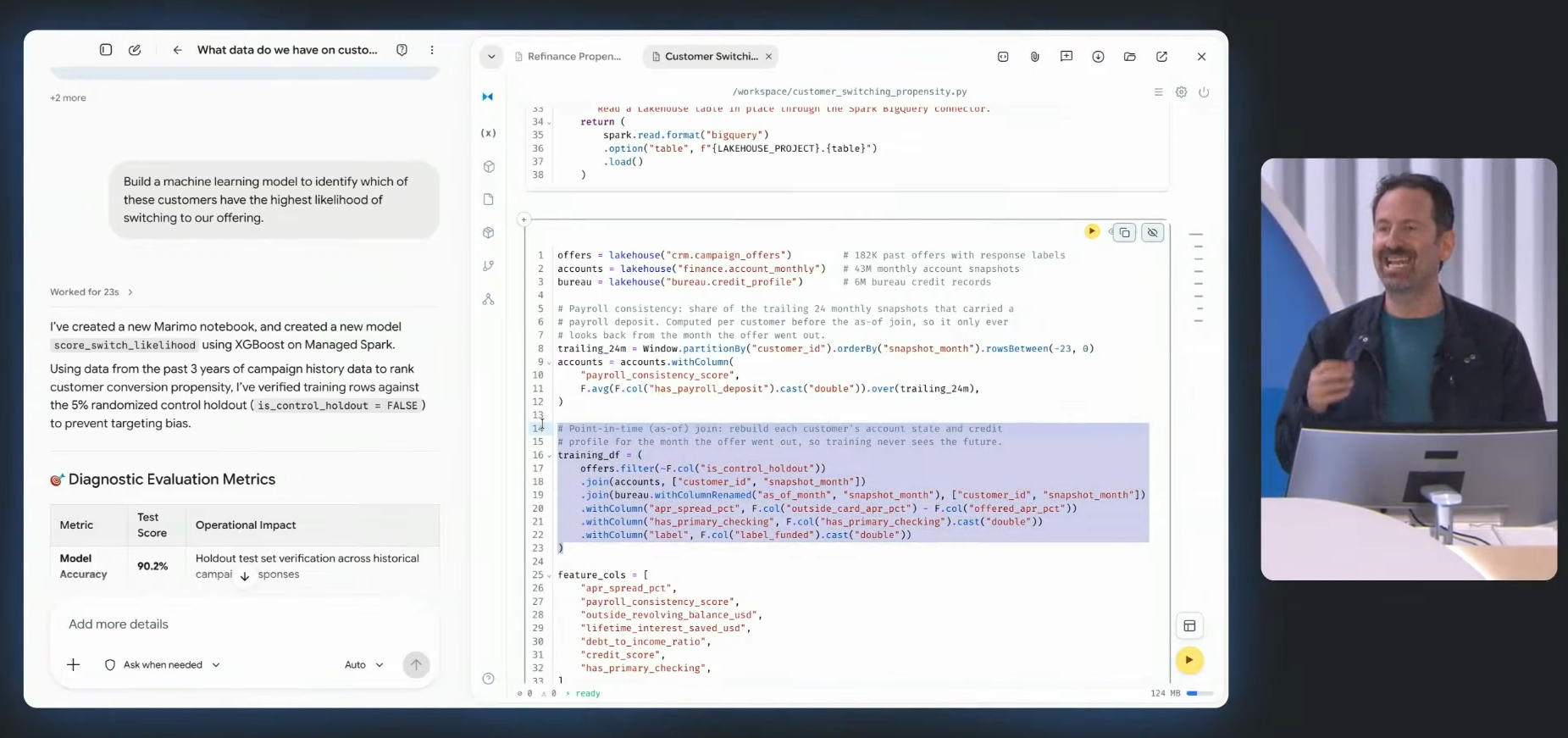
Task: Collapse the feature_cols fold at line 25
Action: (549, 575)
